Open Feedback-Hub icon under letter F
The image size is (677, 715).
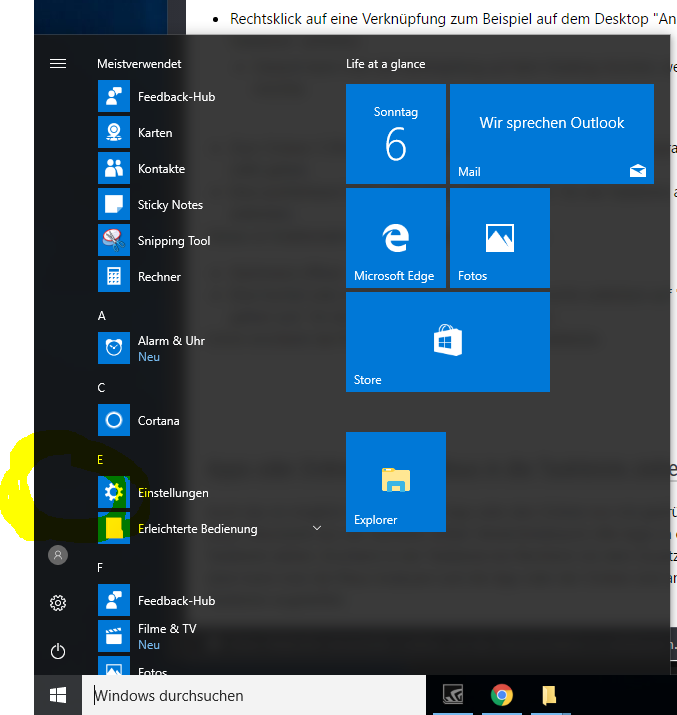click(x=114, y=601)
